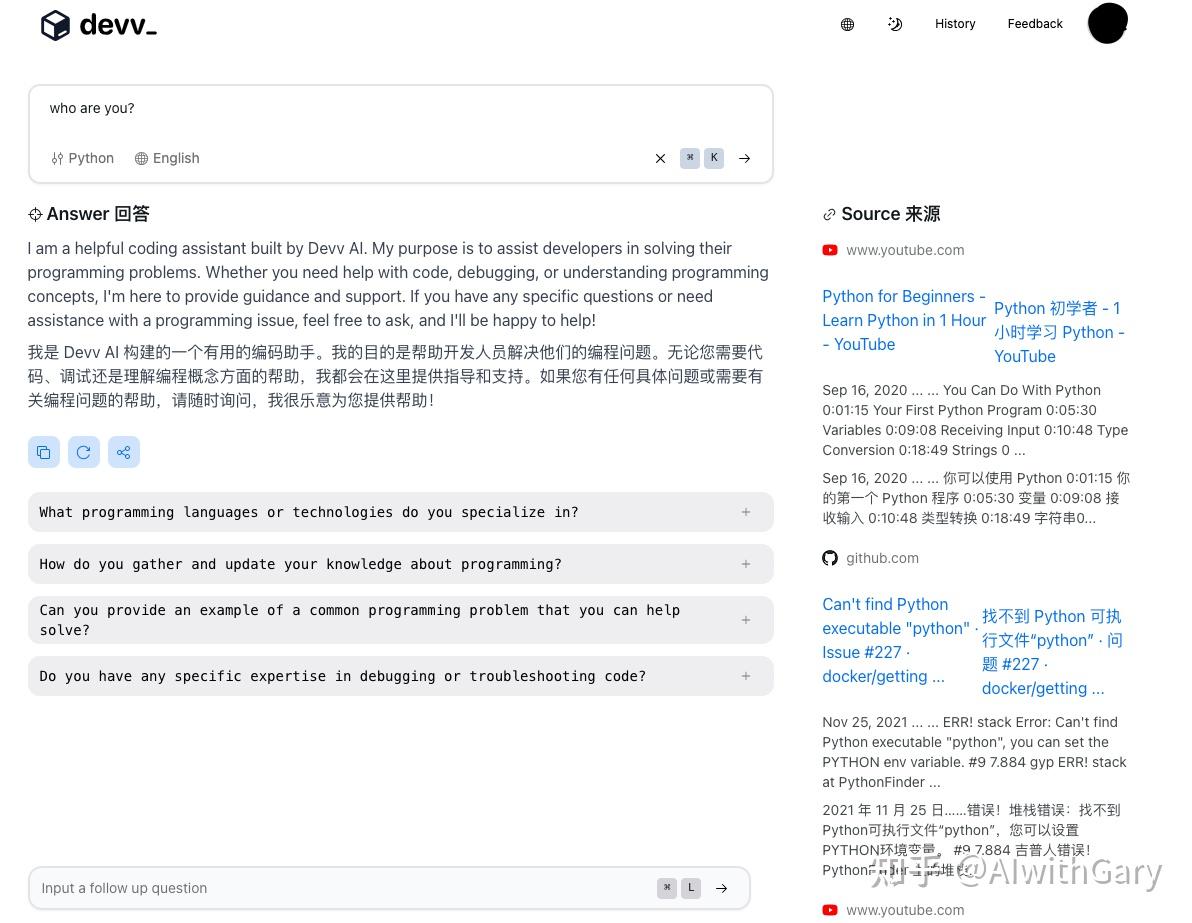Submit the search using the arrow icon
The image size is (1192, 923).
click(744, 158)
